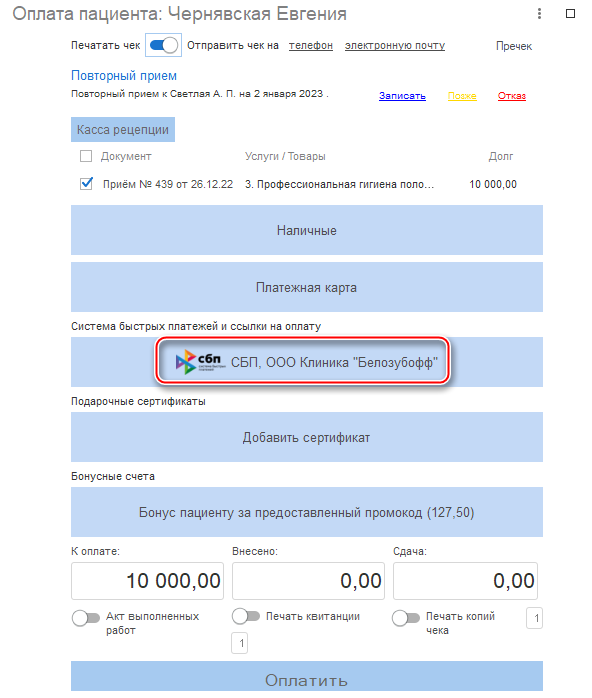Enable Акт выполненных работ toggle
This screenshot has height=698, width=592.
click(86, 618)
